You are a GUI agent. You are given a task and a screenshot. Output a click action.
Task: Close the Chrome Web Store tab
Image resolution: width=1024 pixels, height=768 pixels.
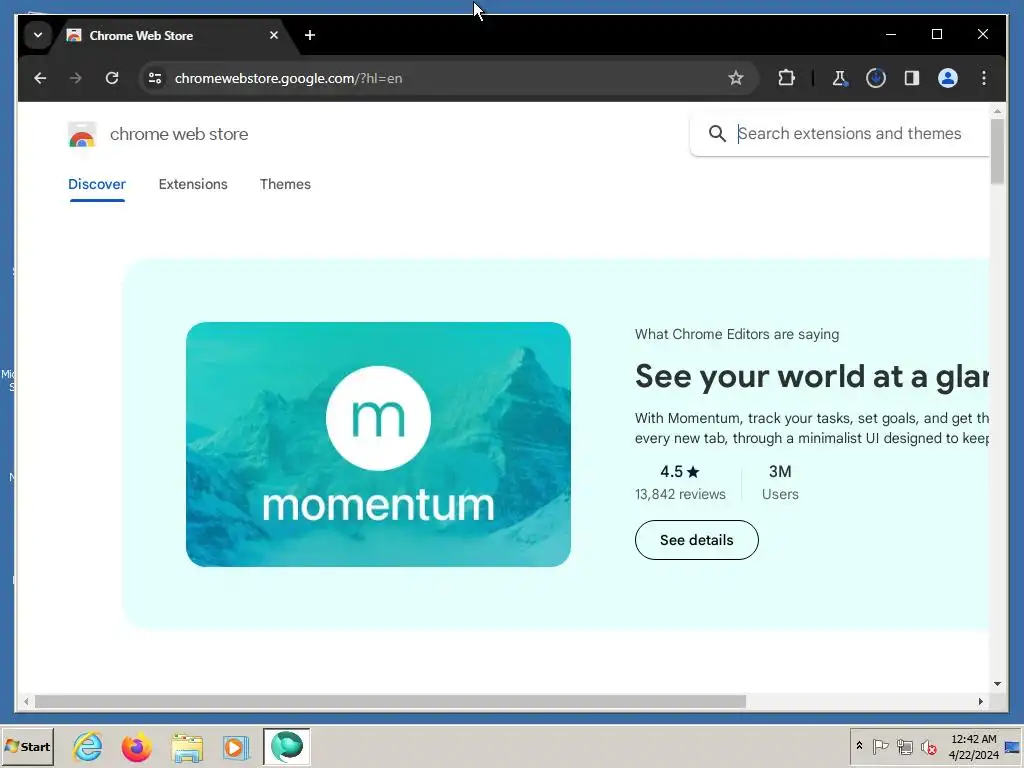pyautogui.click(x=274, y=35)
